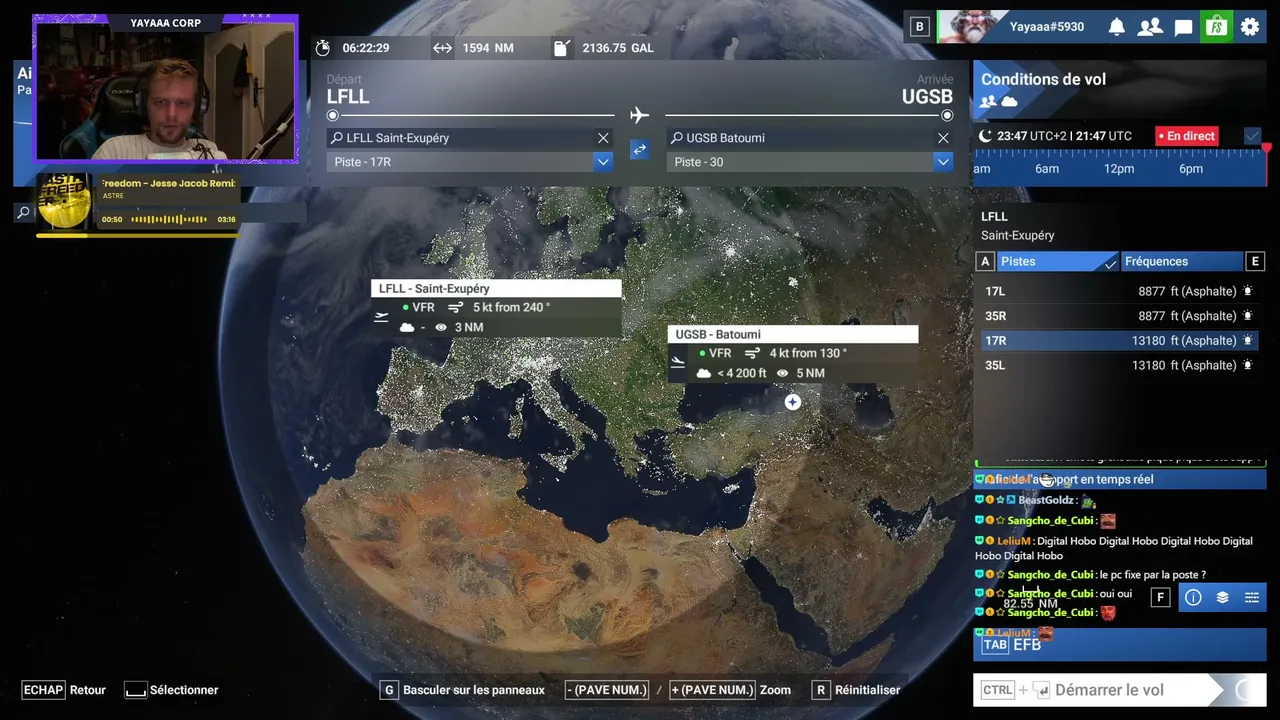Open the friends list icon in top bar
This screenshot has height=720, width=1280.
point(1150,27)
